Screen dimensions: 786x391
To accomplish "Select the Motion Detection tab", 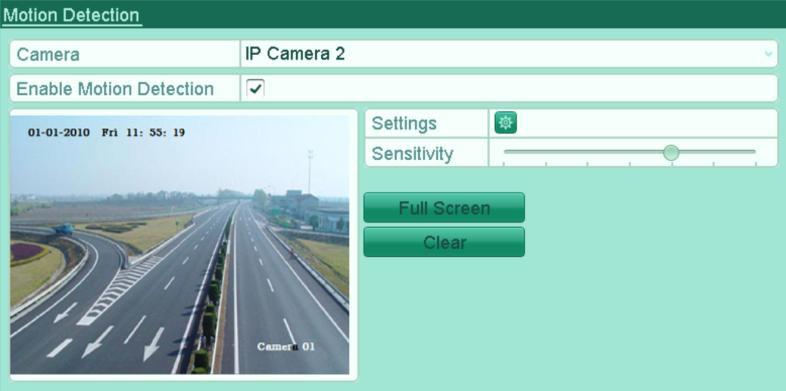I will (71, 15).
